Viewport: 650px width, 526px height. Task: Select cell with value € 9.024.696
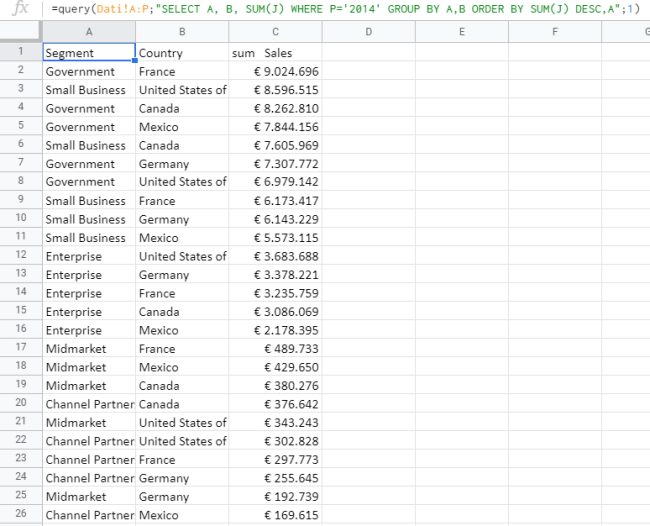point(274,72)
